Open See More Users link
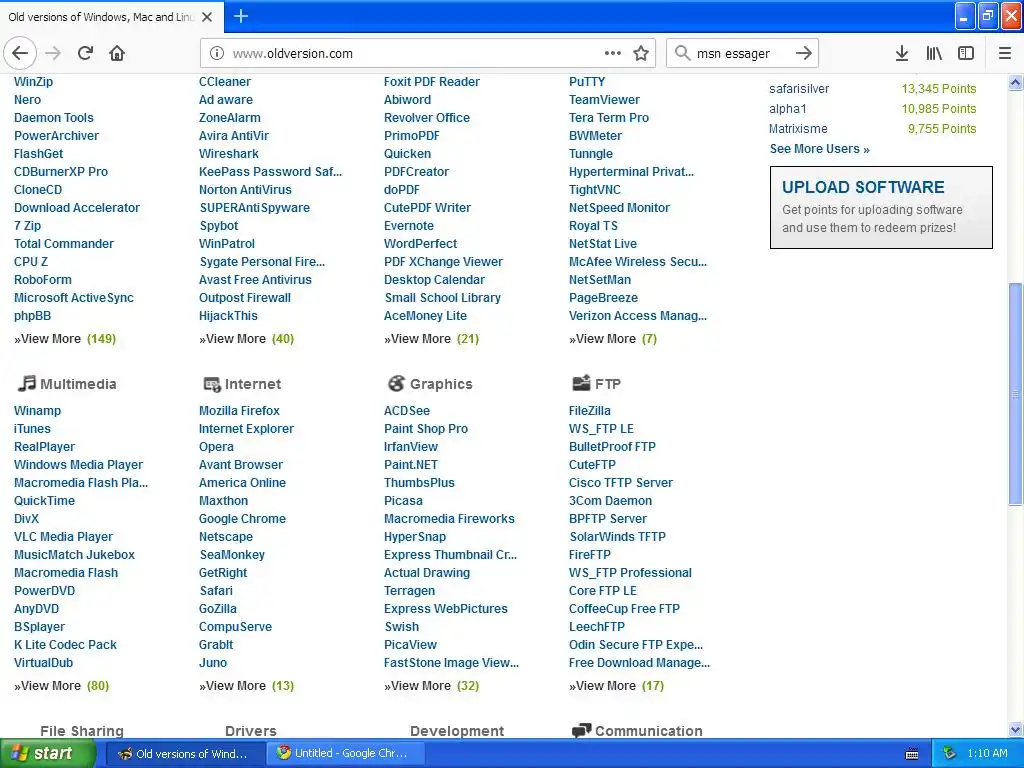This screenshot has height=768, width=1024. (820, 149)
